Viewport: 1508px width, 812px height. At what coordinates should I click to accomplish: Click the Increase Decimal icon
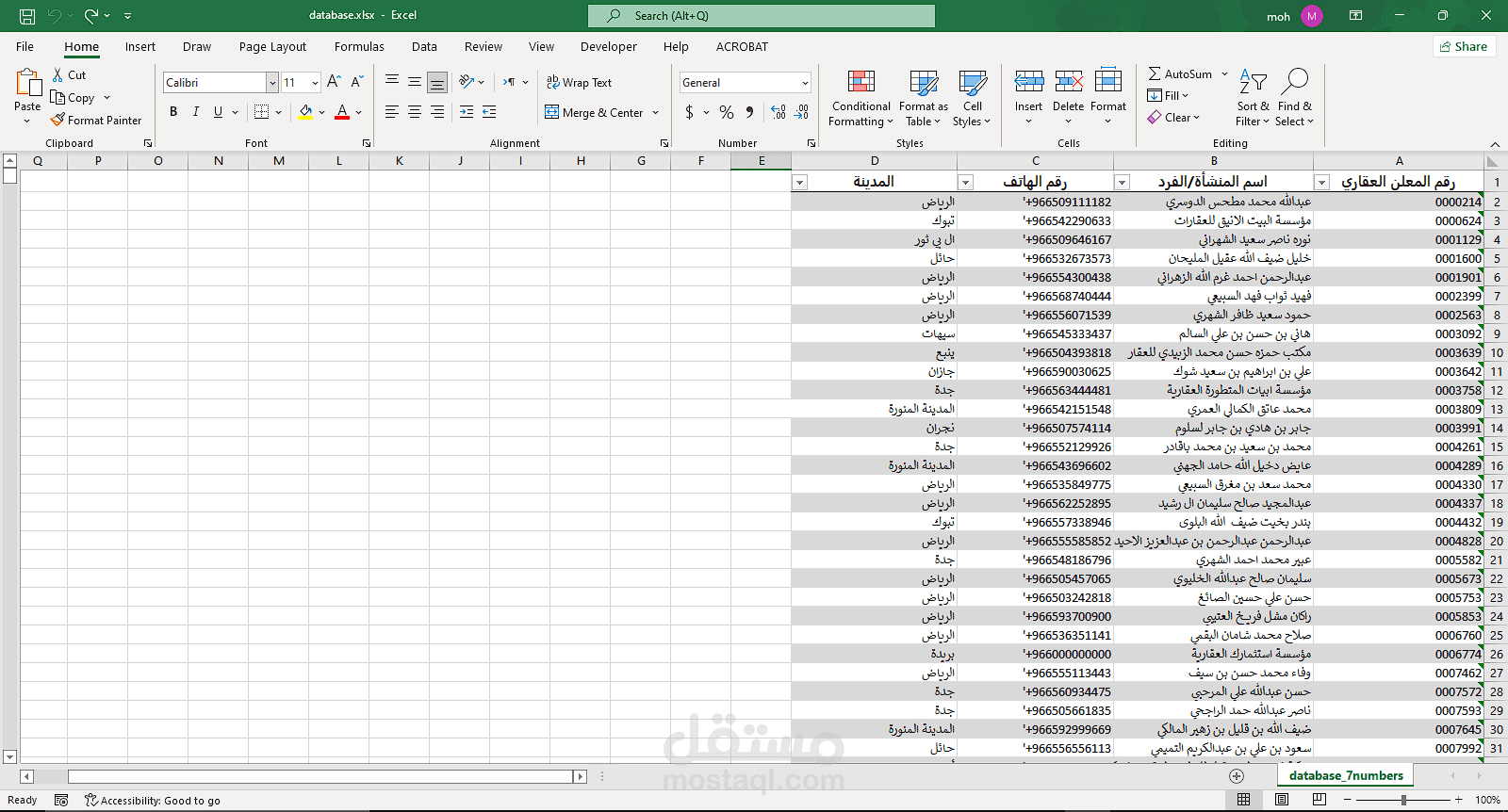pyautogui.click(x=779, y=112)
